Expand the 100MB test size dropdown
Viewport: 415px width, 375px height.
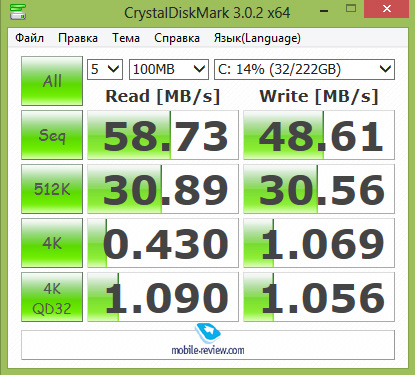[x=169, y=69]
